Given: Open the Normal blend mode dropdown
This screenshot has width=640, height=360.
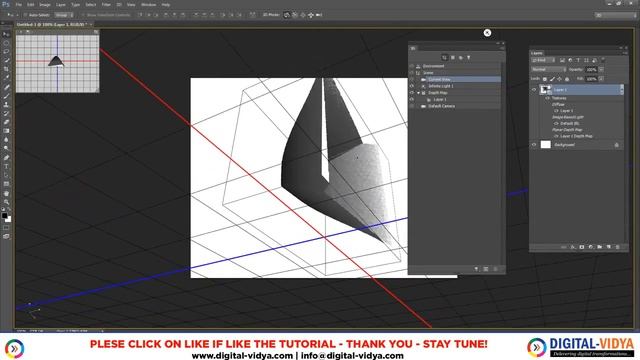Looking at the screenshot, I should tap(548, 69).
